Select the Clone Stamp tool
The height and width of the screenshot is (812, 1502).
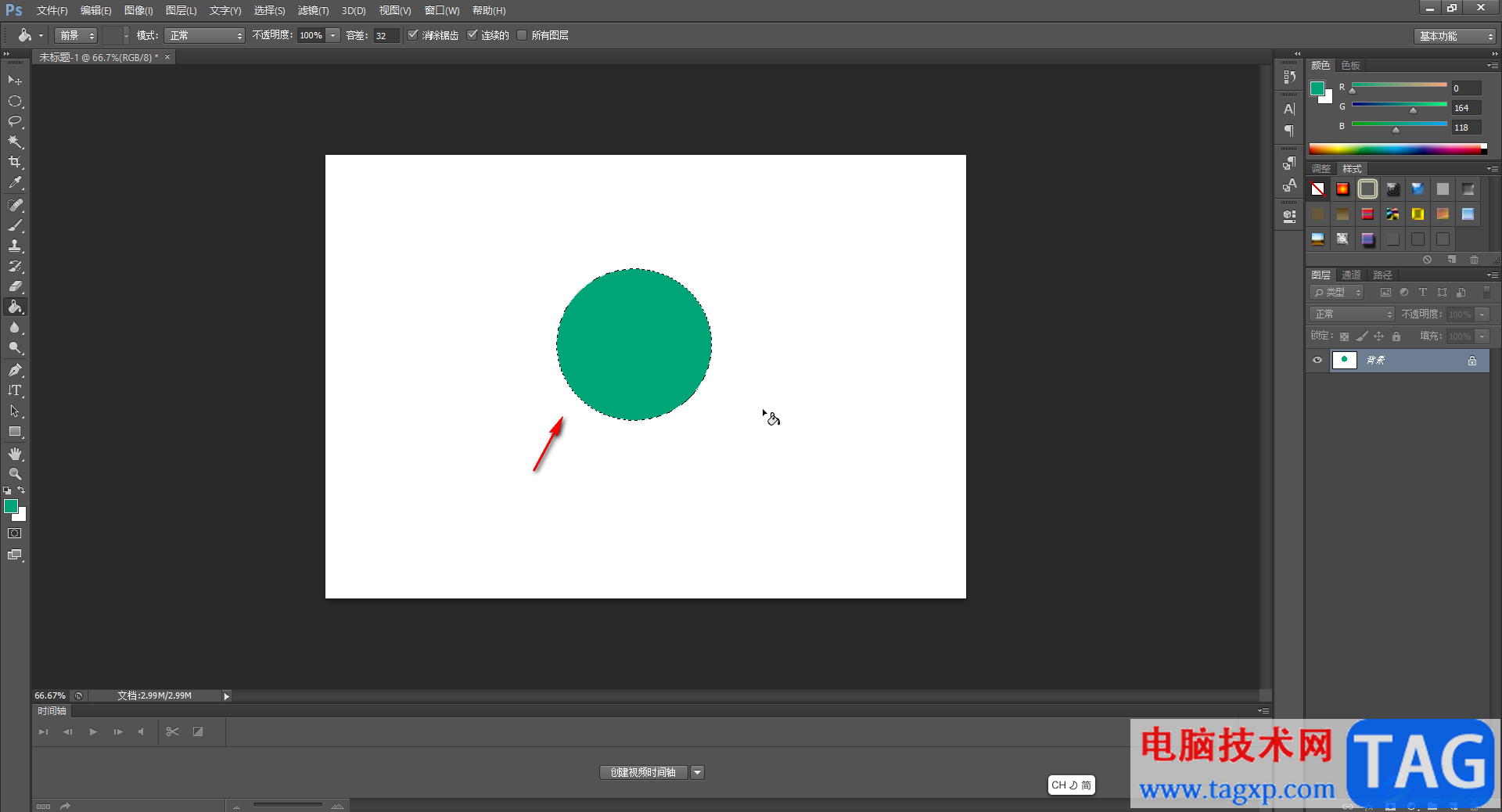pyautogui.click(x=15, y=246)
